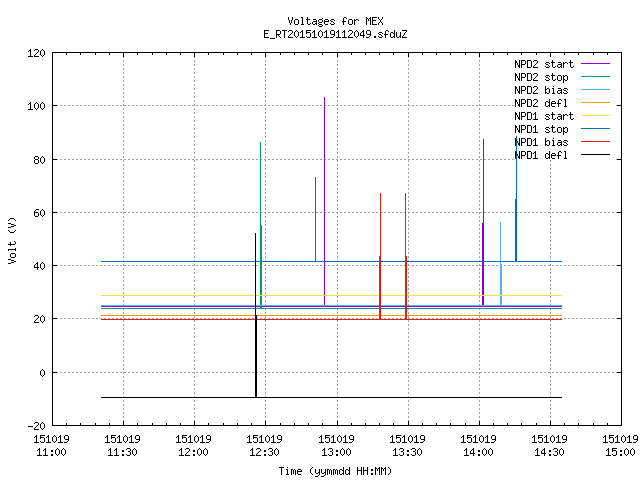Click the 'NPD2 stop' legend label
640x480 pixels.
click(x=541, y=77)
